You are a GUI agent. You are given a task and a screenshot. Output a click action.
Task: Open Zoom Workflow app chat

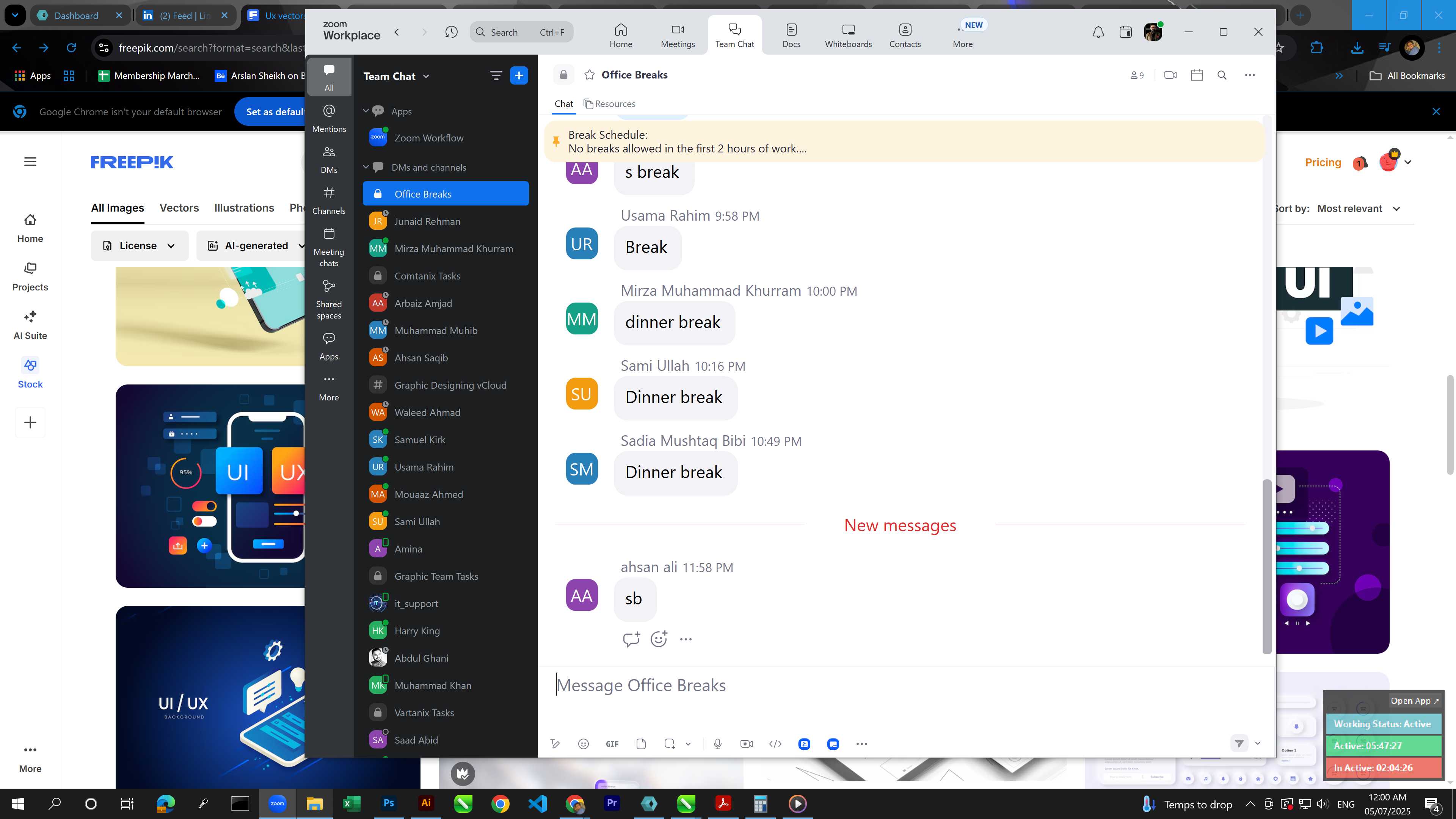(446, 138)
